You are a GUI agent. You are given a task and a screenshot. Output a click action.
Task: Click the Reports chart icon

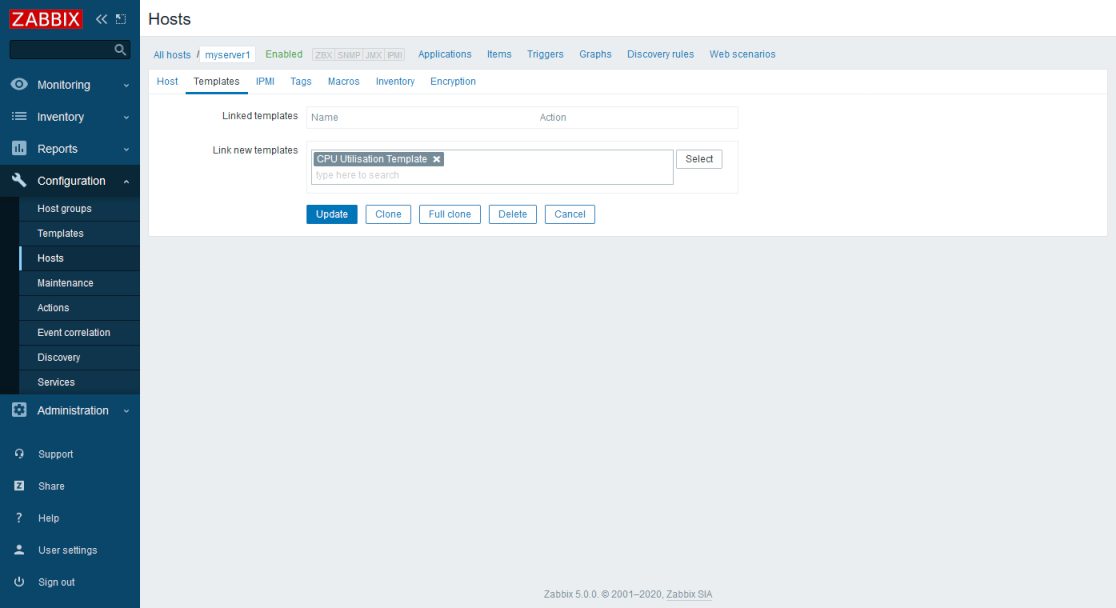click(19, 148)
